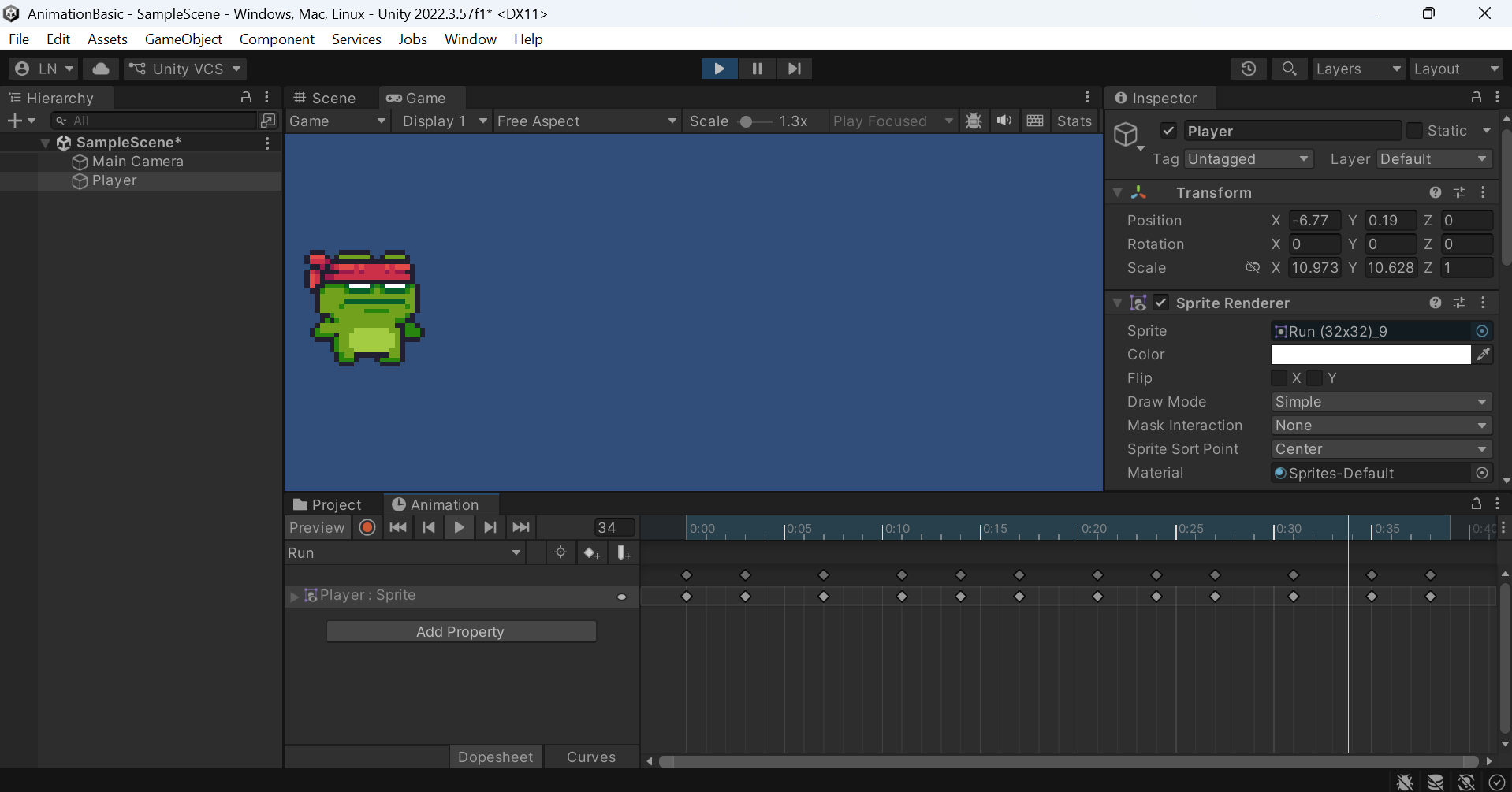Click the add object plus icon in Hierarchy

tap(21, 121)
